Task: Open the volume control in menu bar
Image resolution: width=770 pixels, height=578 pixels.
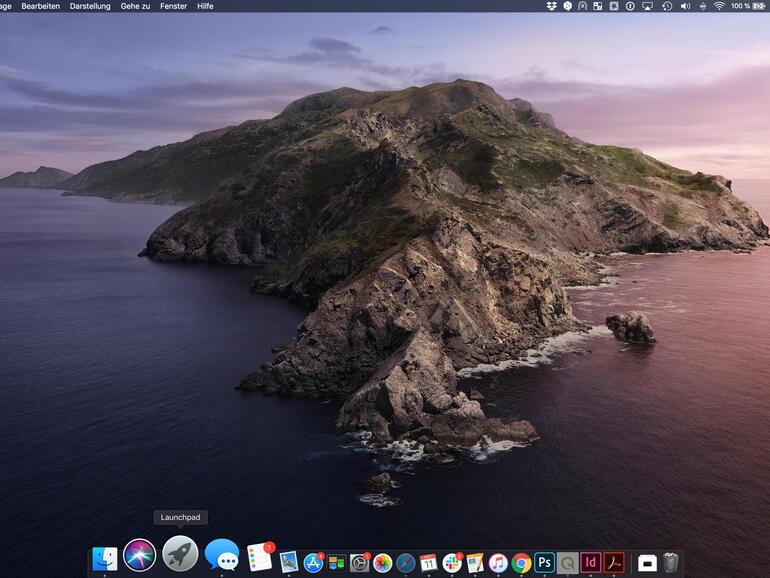Action: 686,6
